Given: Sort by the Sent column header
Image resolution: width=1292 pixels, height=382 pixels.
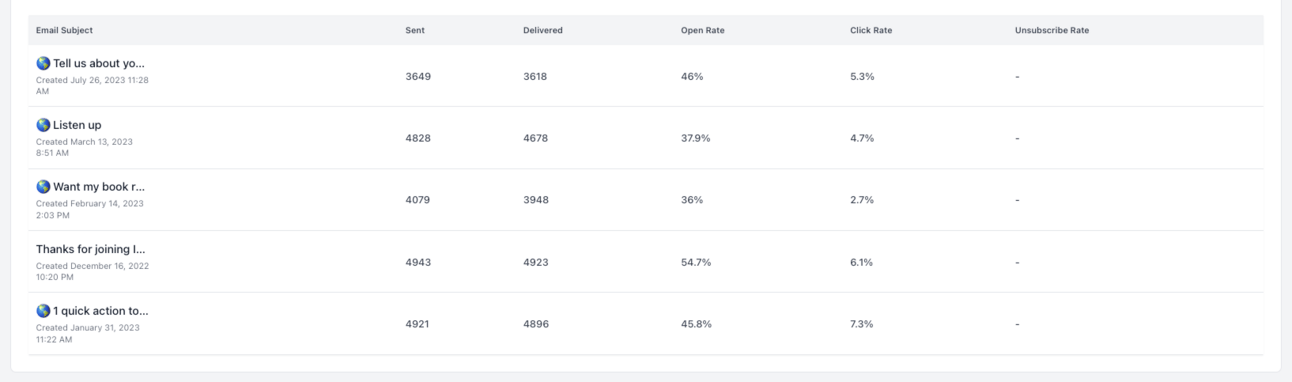Looking at the screenshot, I should pos(415,31).
